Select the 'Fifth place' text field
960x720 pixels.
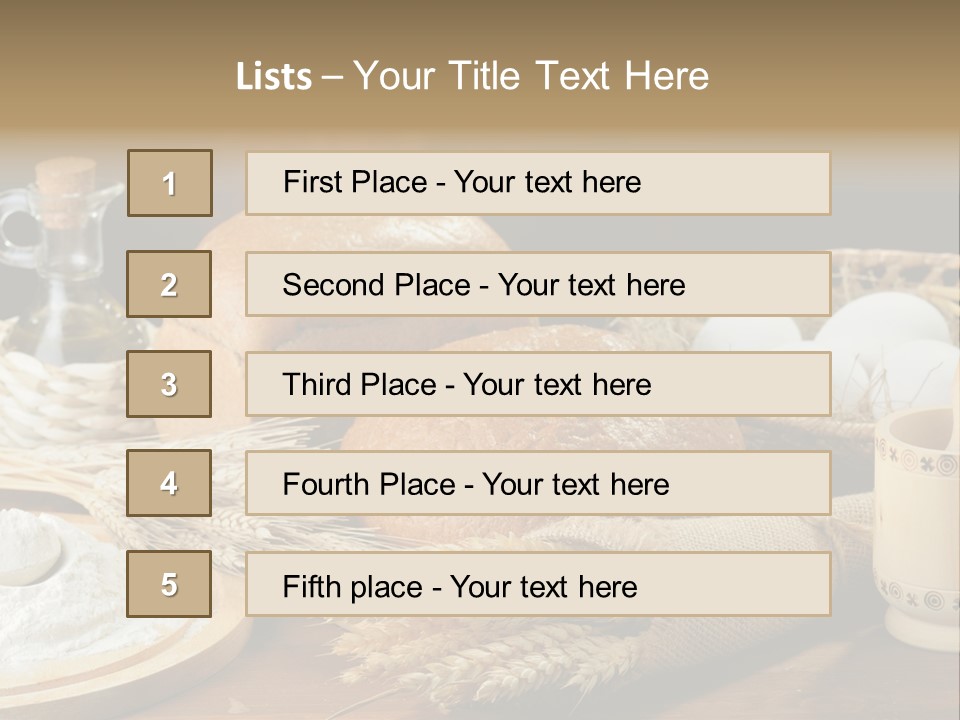pos(538,584)
